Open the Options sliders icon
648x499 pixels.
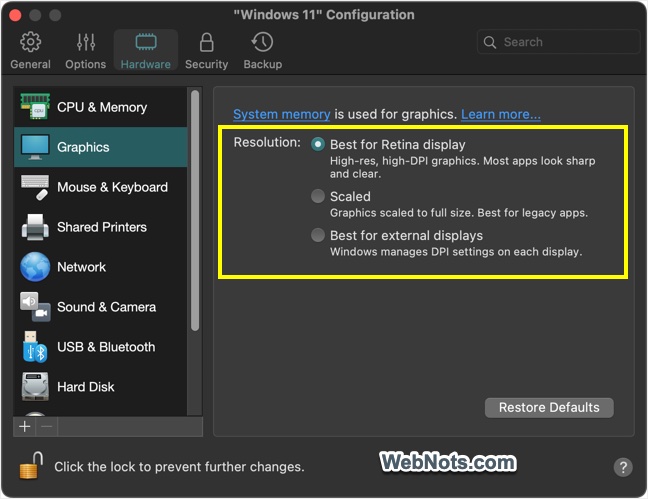pyautogui.click(x=86, y=42)
